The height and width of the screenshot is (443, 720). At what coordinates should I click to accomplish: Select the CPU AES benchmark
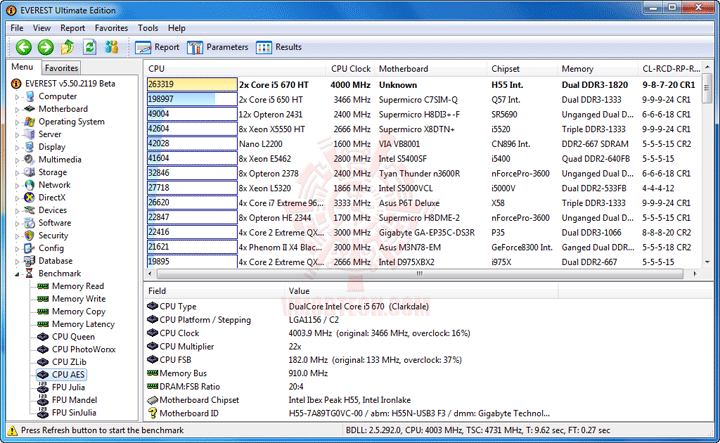click(62, 375)
